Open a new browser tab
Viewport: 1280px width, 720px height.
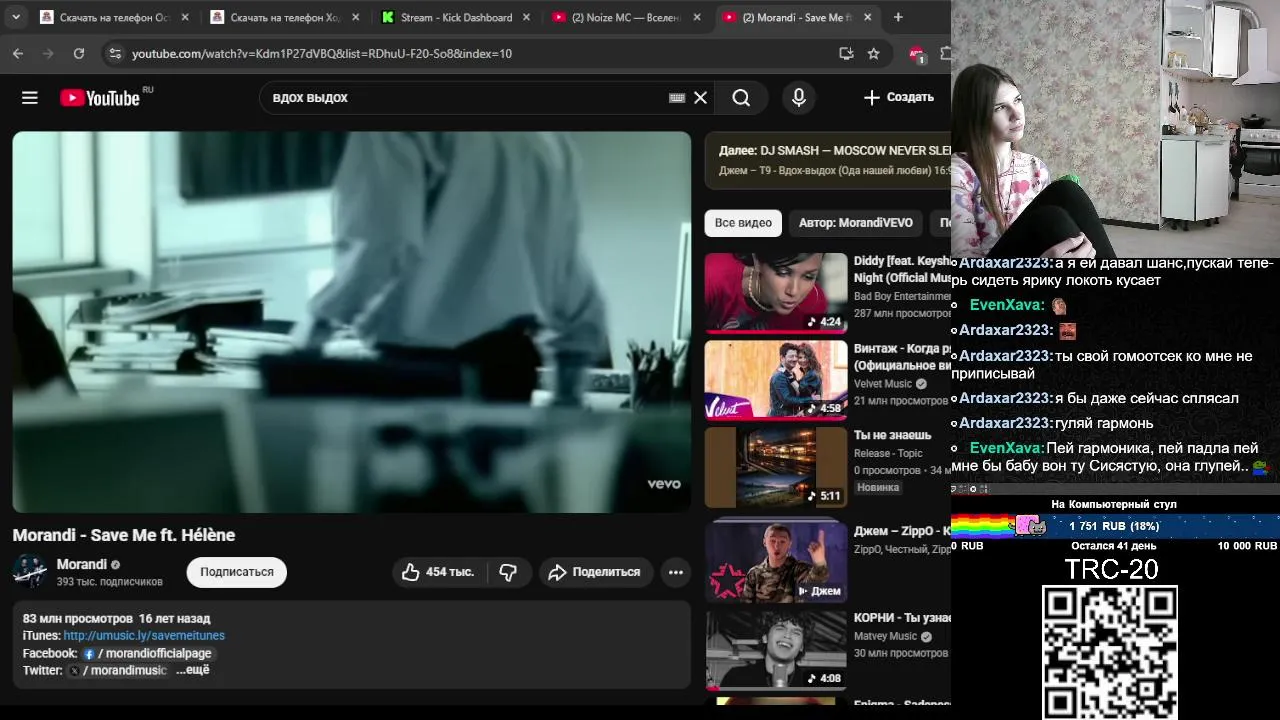(x=898, y=17)
